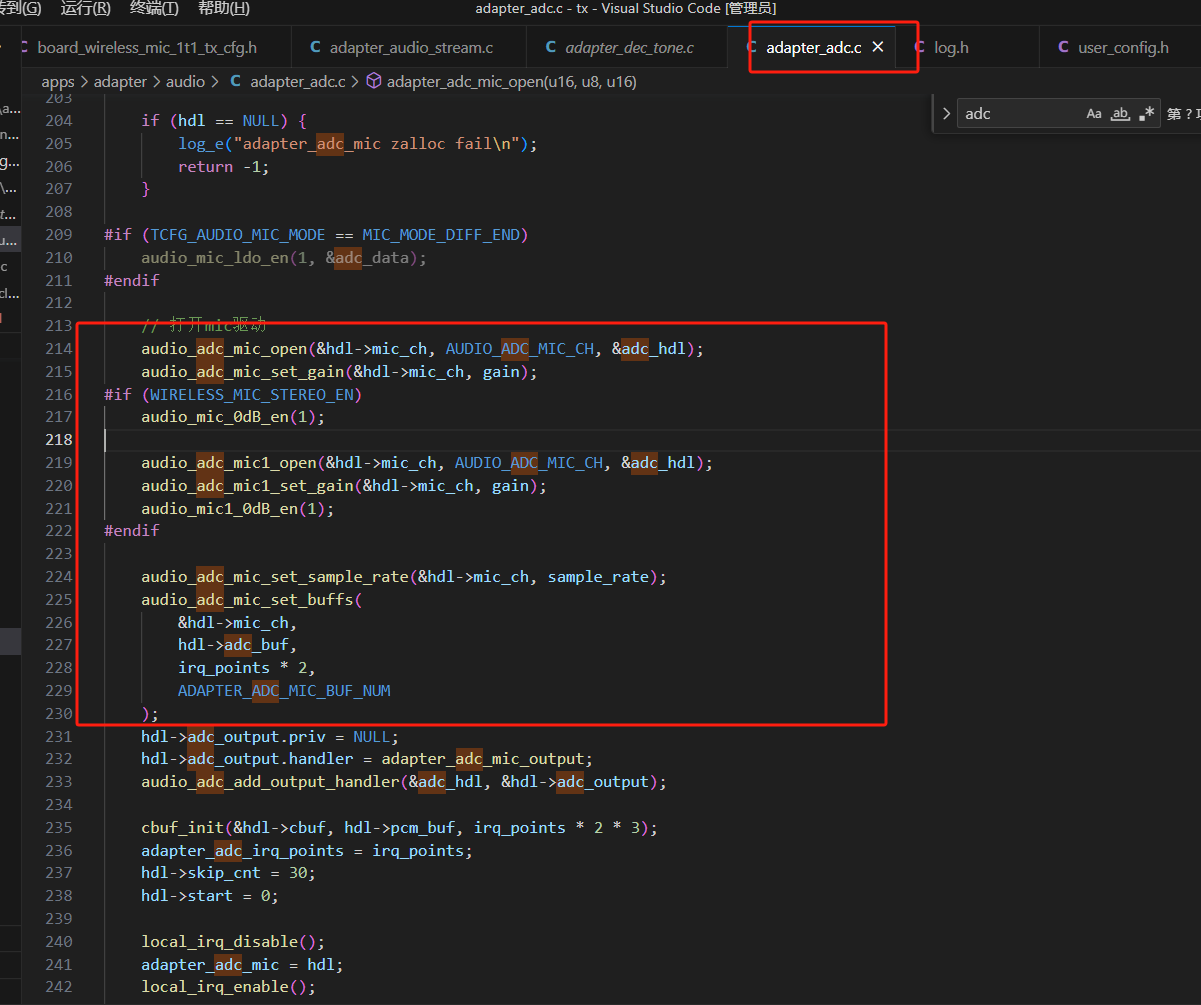Click local_irq_disable() on line 240
This screenshot has width=1201, height=1005.
(x=233, y=942)
